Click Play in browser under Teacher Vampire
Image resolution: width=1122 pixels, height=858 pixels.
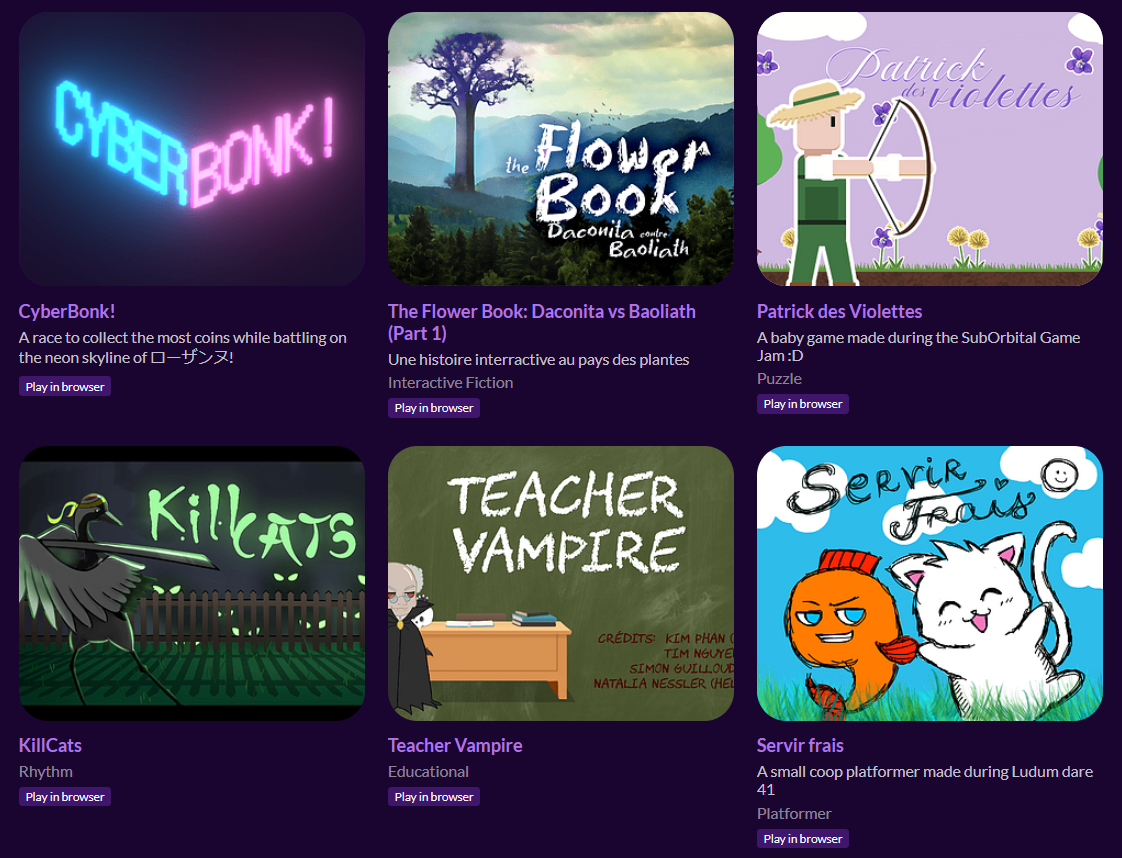(434, 796)
